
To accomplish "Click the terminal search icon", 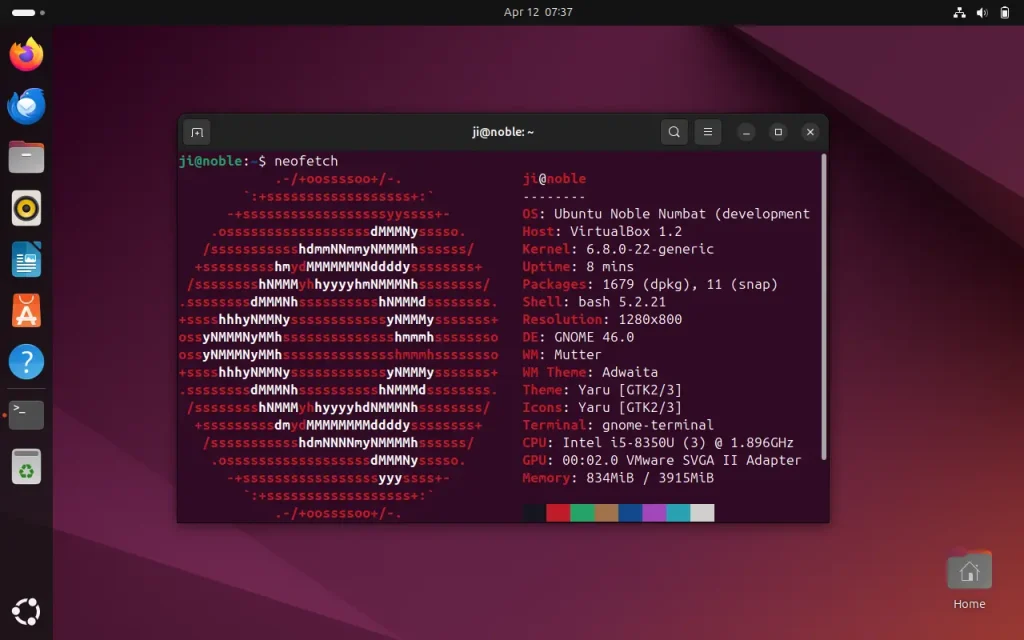I will (x=674, y=132).
